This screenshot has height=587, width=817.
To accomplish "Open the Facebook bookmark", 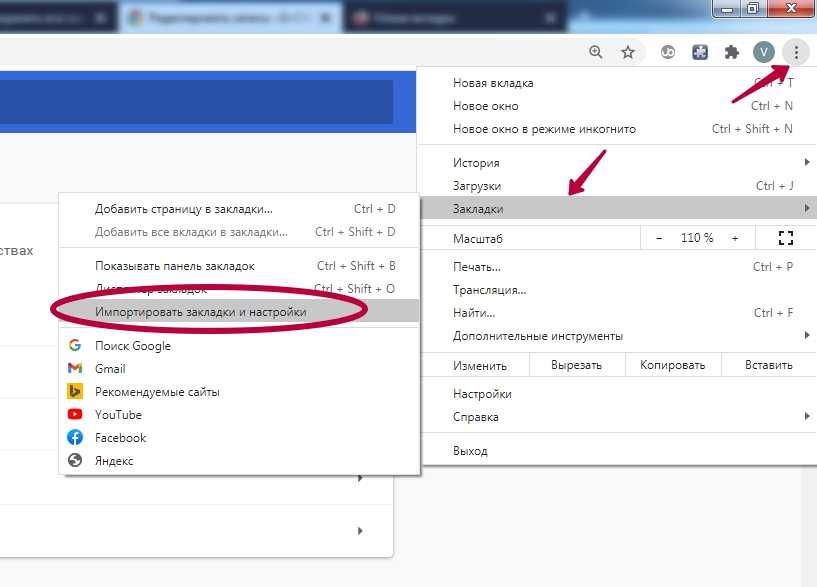I will [x=120, y=438].
